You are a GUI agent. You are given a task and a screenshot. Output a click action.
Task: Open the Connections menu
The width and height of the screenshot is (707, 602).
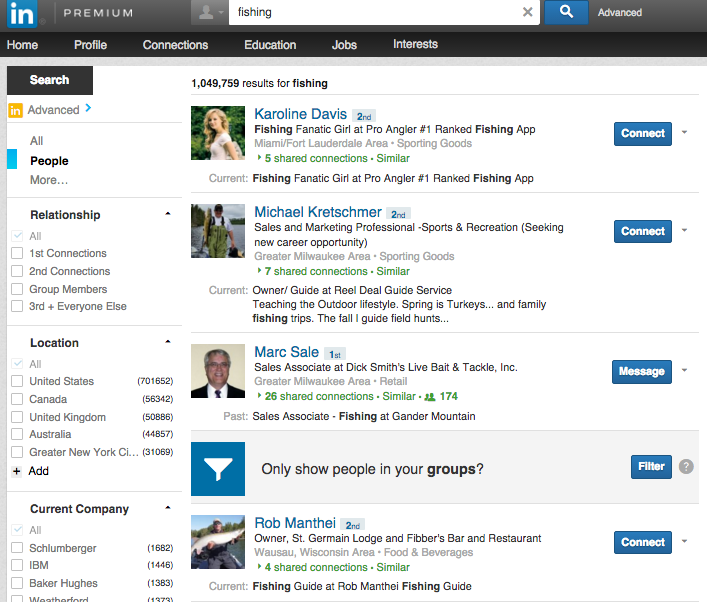click(175, 45)
